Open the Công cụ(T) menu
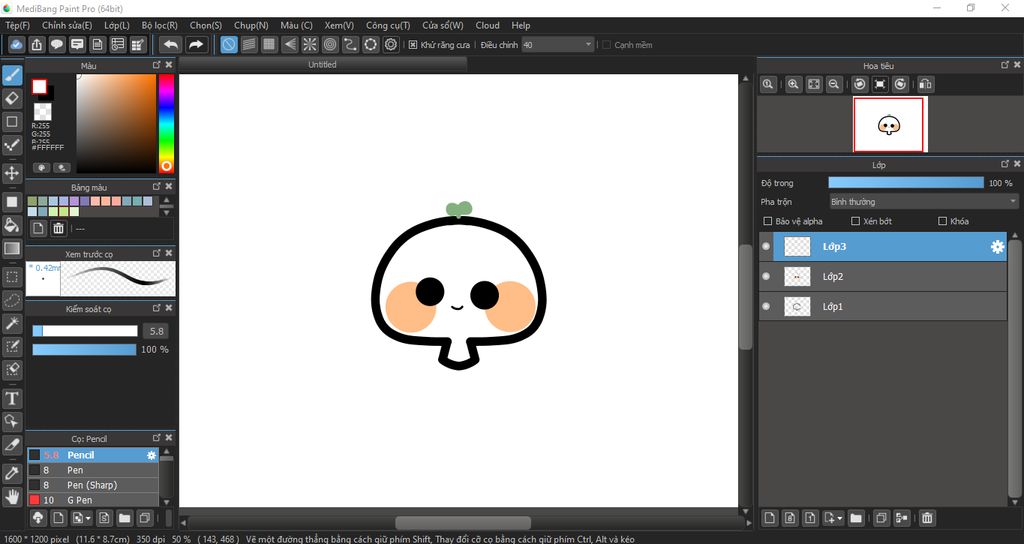 click(388, 25)
